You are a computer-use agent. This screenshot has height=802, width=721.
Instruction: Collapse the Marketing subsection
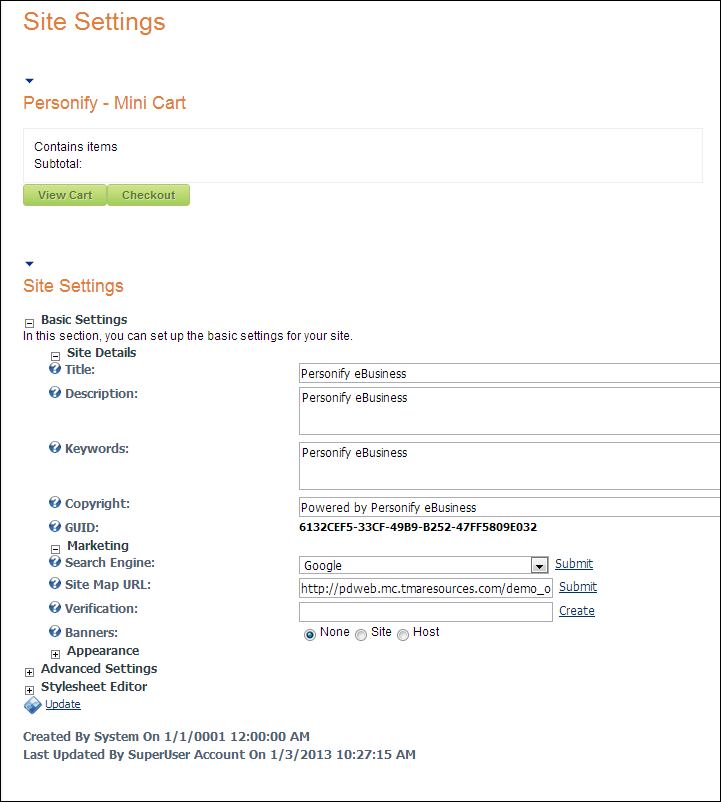click(55, 547)
